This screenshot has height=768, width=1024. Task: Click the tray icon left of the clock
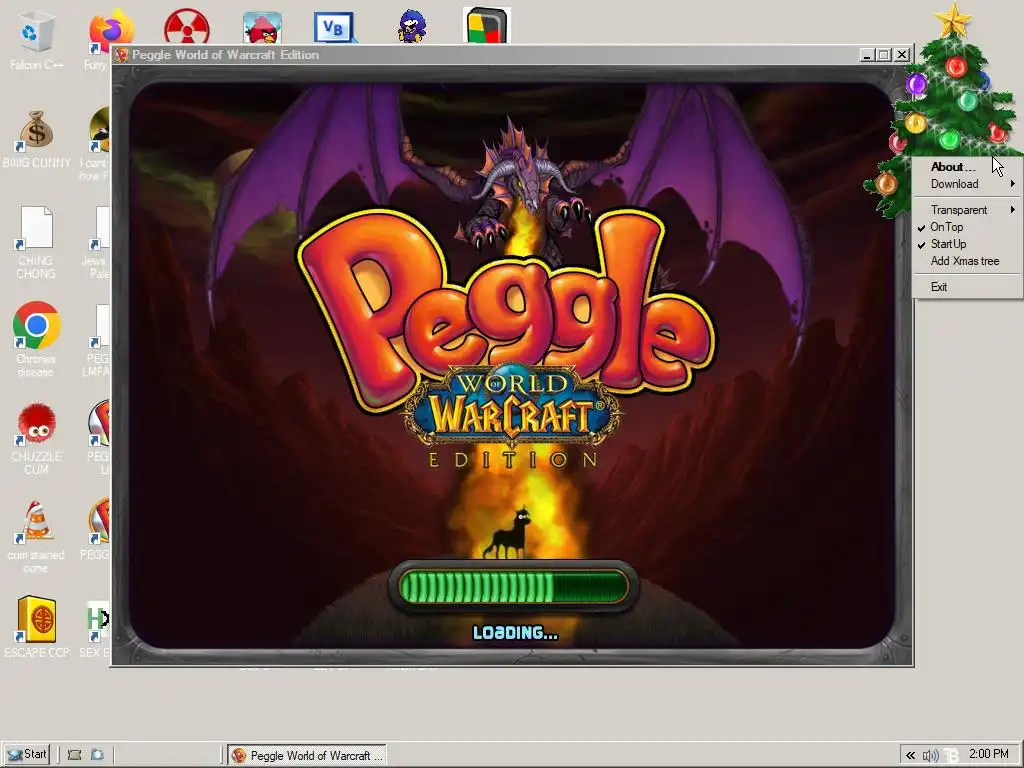click(953, 756)
